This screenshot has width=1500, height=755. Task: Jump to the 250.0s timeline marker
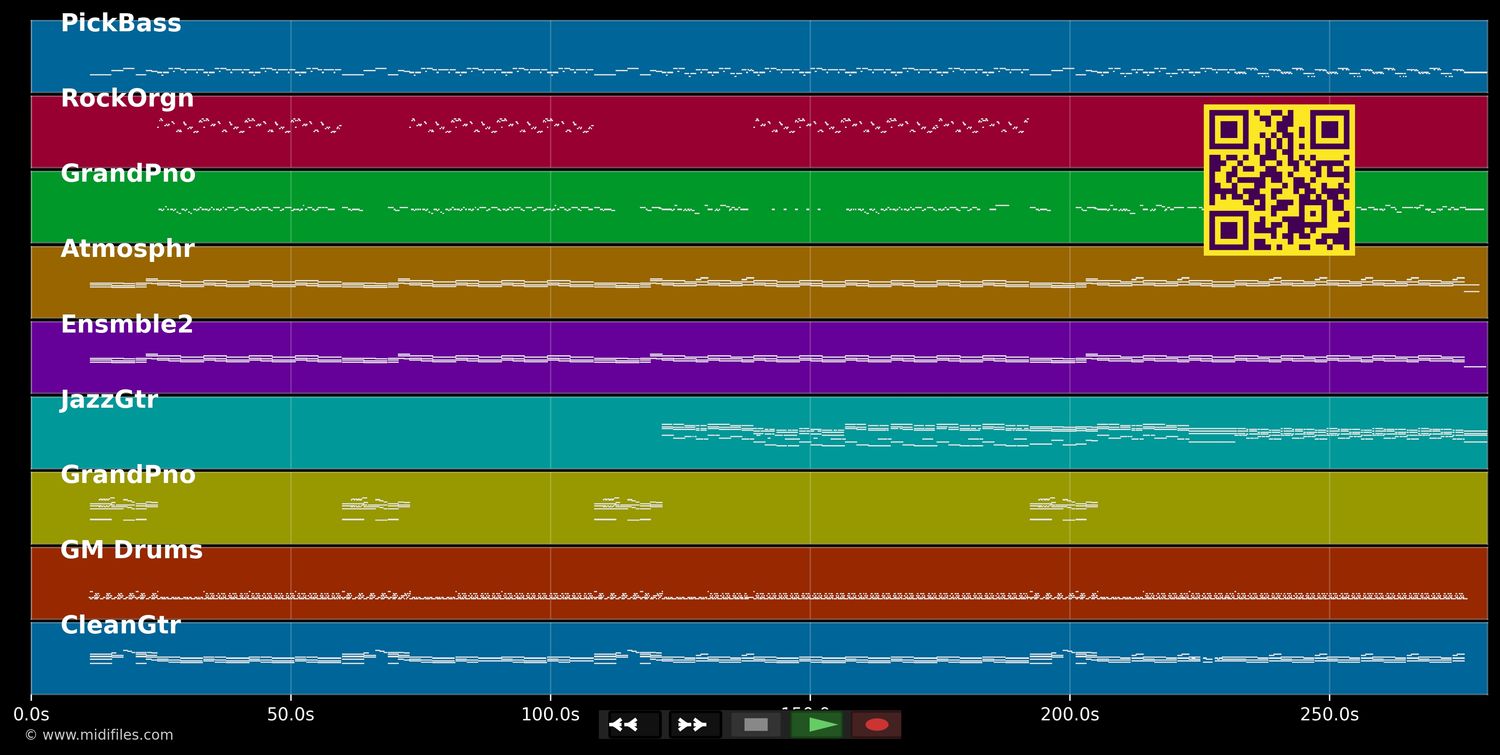[1329, 715]
